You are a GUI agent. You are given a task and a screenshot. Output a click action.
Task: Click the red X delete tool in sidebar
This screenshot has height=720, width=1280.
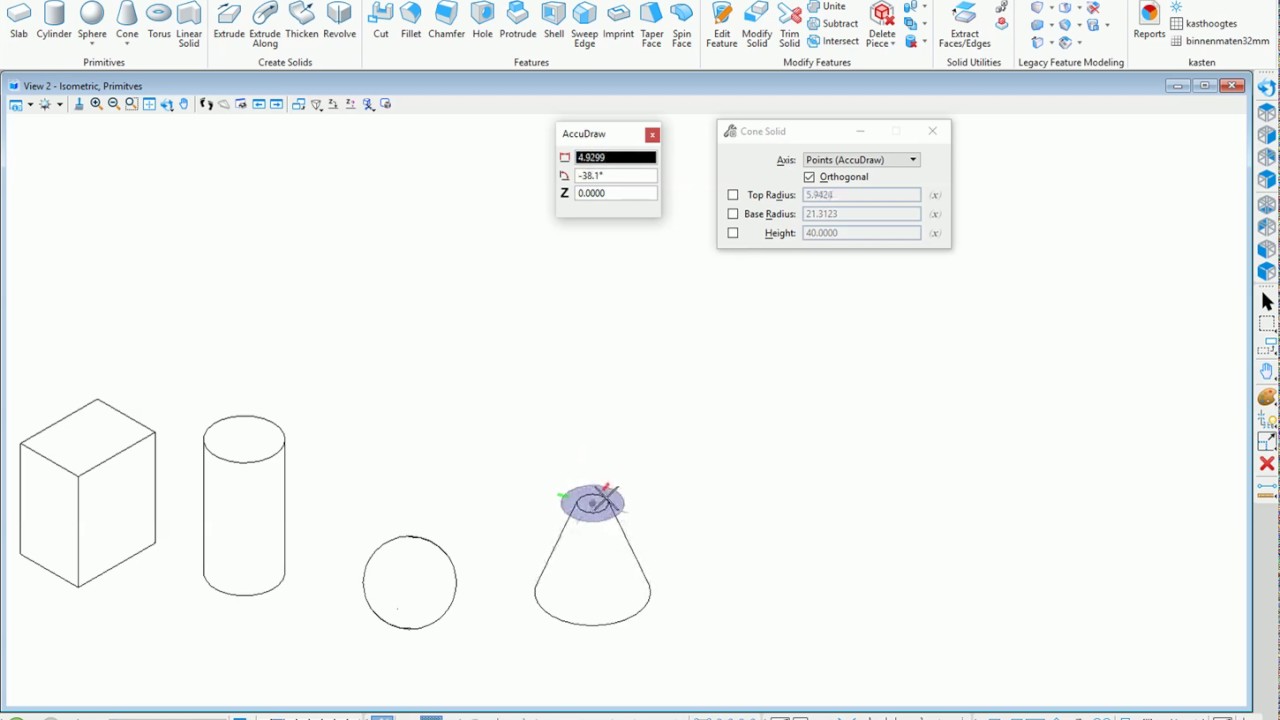tap(1267, 464)
